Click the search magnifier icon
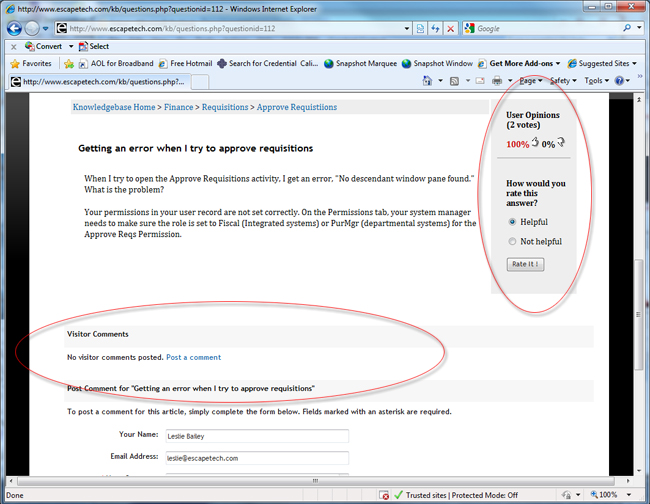Viewport: 650px width, 504px height. pos(627,28)
